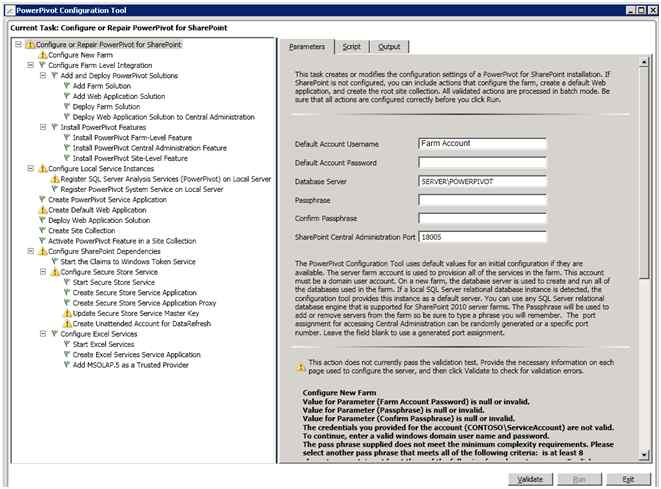This screenshot has width=661, height=489.
Task: Click status icon beside Add MSOLAP.5 as Trusted Provider
Action: pyautogui.click(x=67, y=365)
